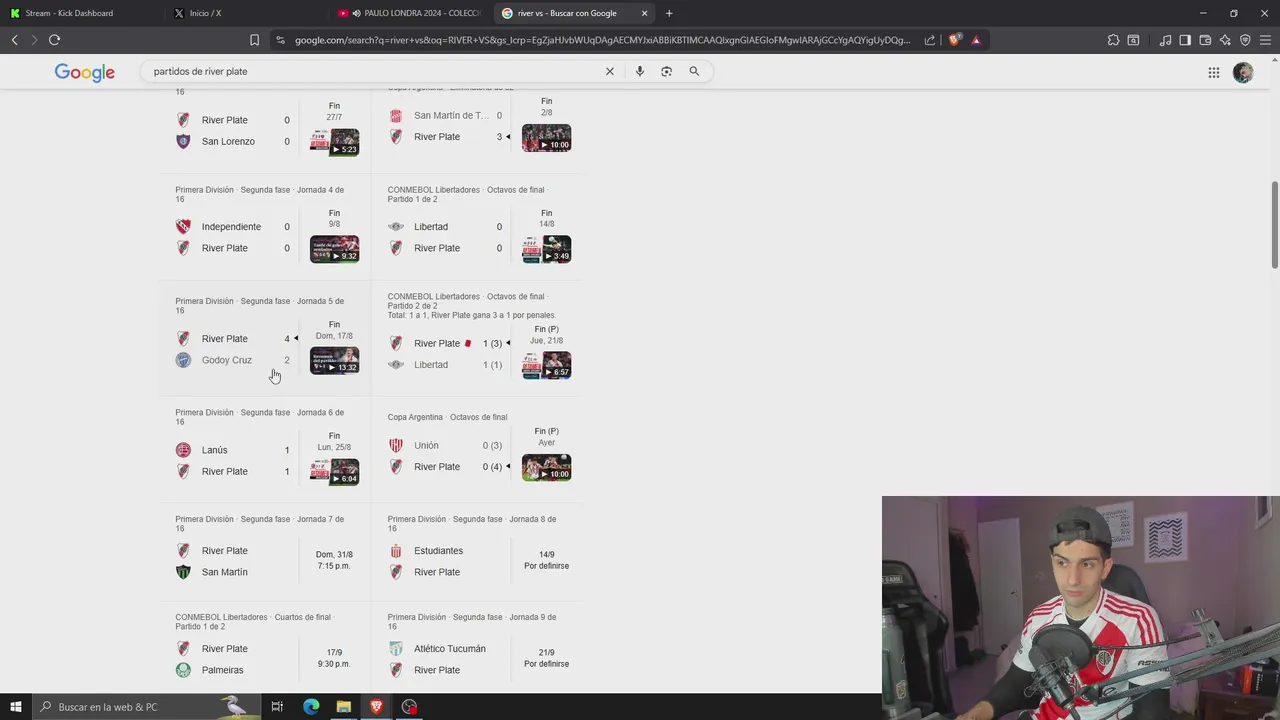Play San Martín vs River Plate 10:00 video
The width and height of the screenshot is (1280, 720).
(546, 137)
